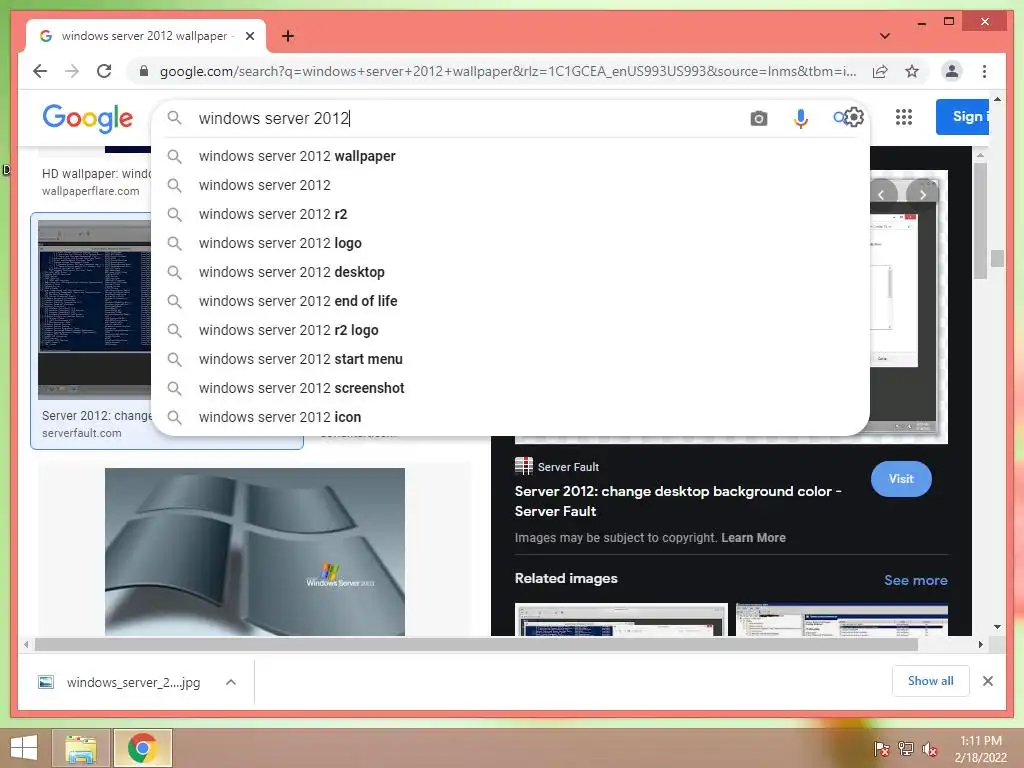Viewport: 1024px width, 768px height.
Task: Reload the page with the refresh icon
Action: click(104, 71)
